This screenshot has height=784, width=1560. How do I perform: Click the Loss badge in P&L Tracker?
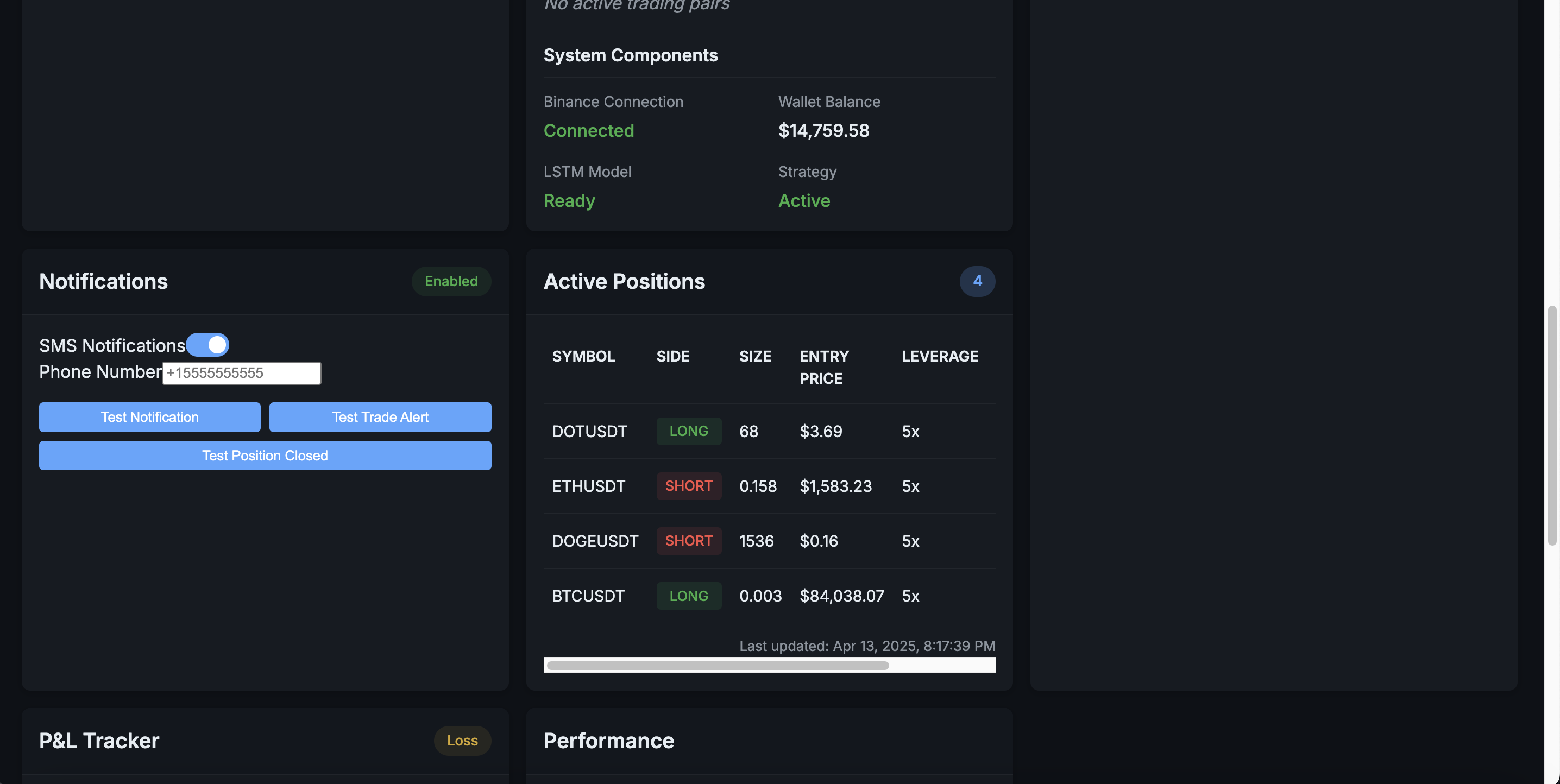coord(462,741)
